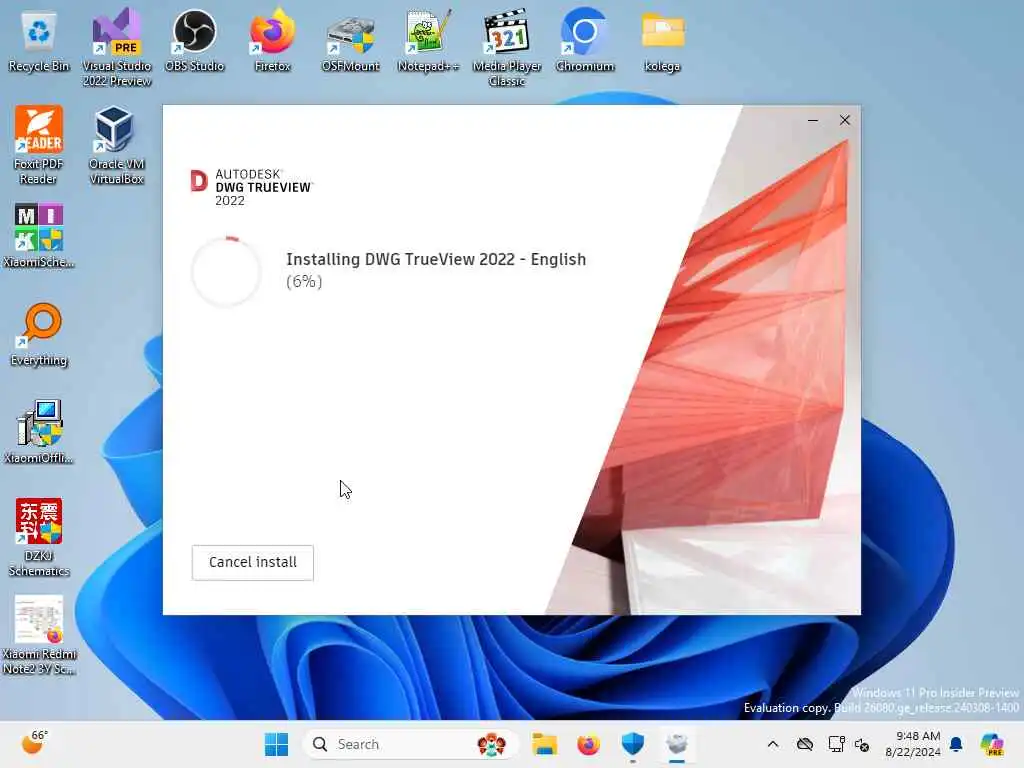
Task: Click the cloud sync tray icon
Action: coord(805,744)
